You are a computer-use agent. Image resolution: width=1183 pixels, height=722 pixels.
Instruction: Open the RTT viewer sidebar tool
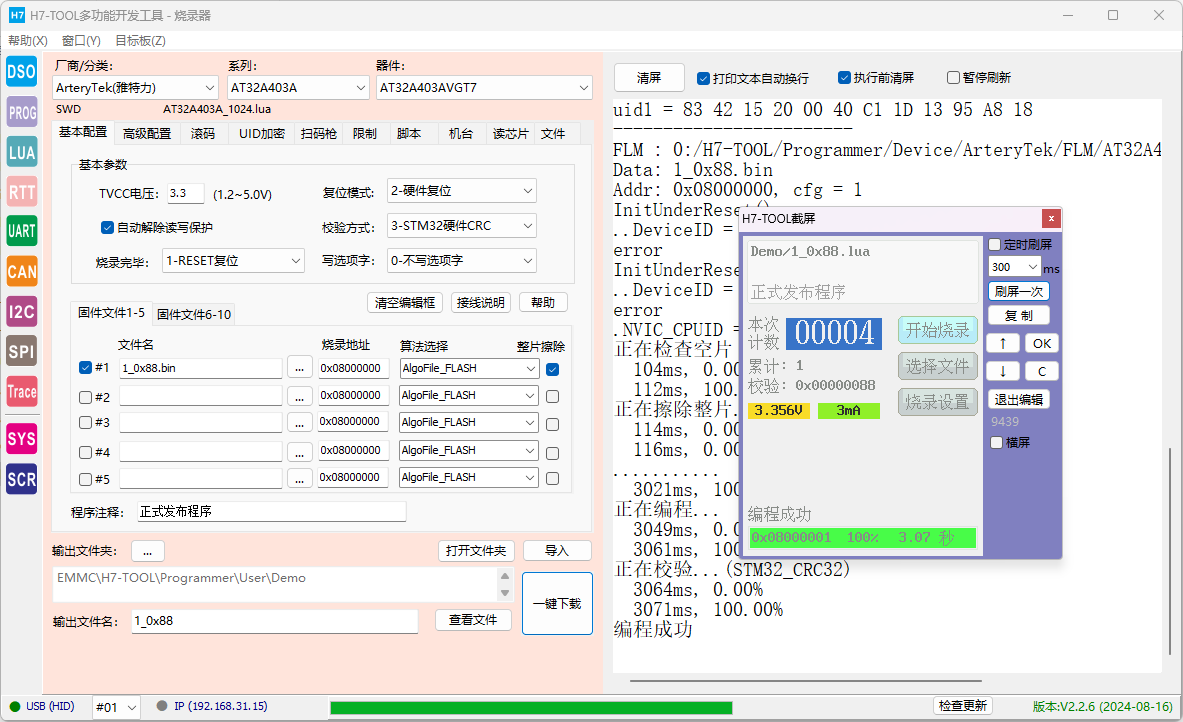pos(21,192)
